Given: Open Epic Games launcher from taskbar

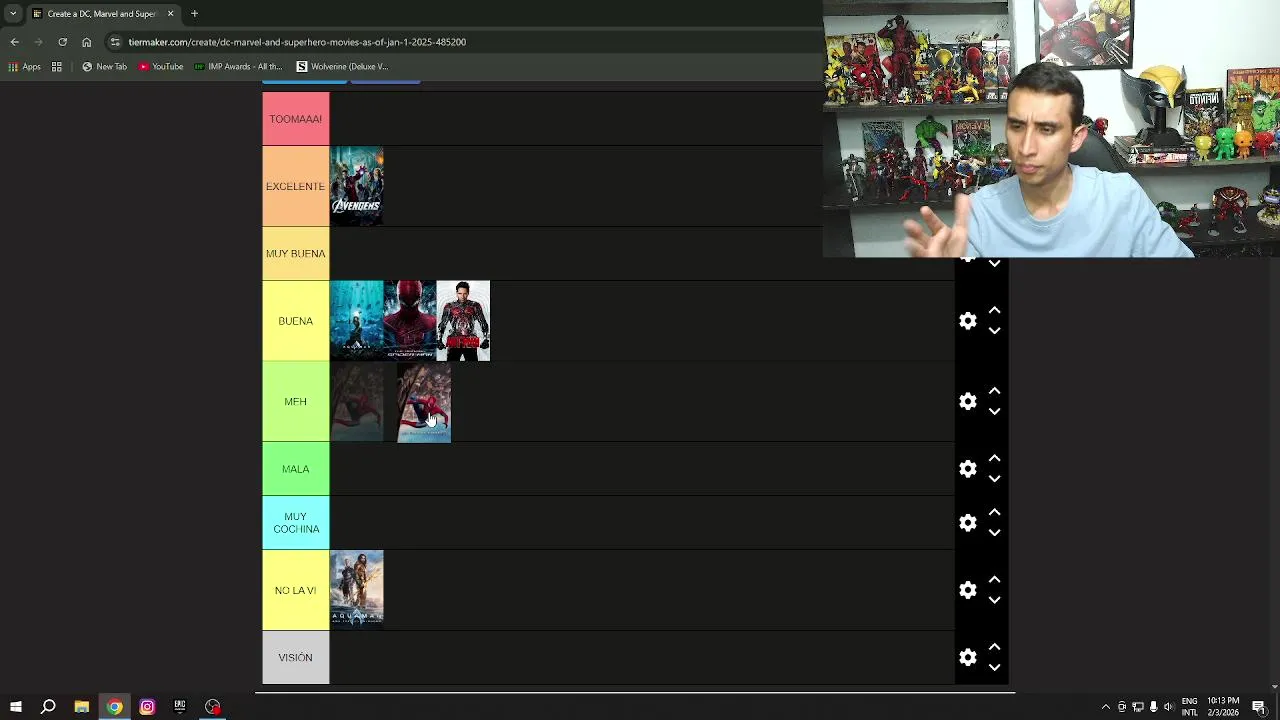Looking at the screenshot, I should point(180,707).
